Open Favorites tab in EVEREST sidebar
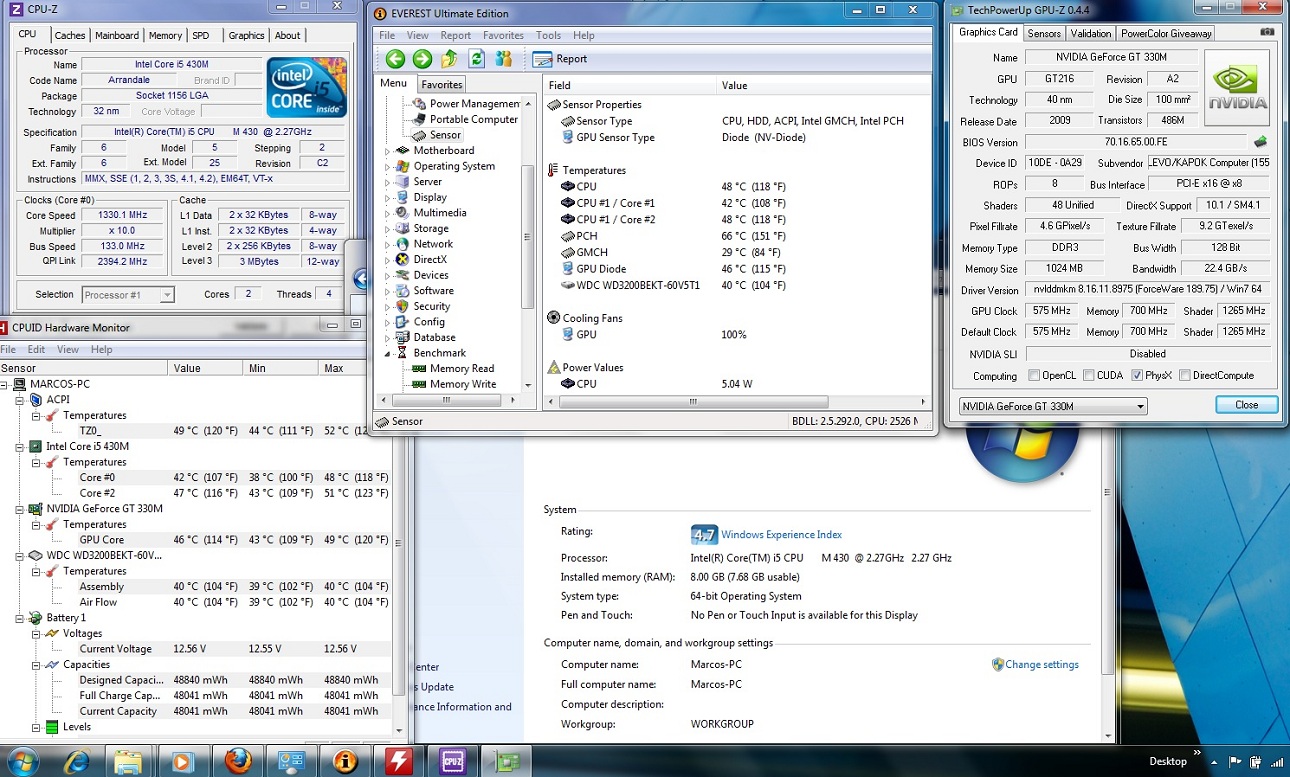Viewport: 1290px width, 777px height. [x=441, y=85]
